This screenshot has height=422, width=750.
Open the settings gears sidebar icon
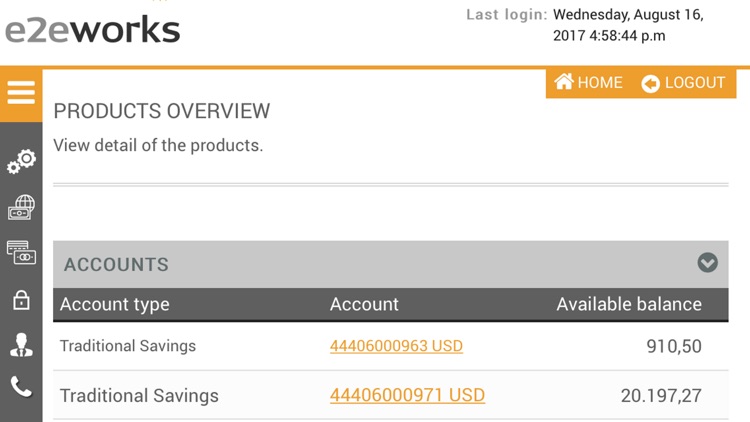point(22,162)
